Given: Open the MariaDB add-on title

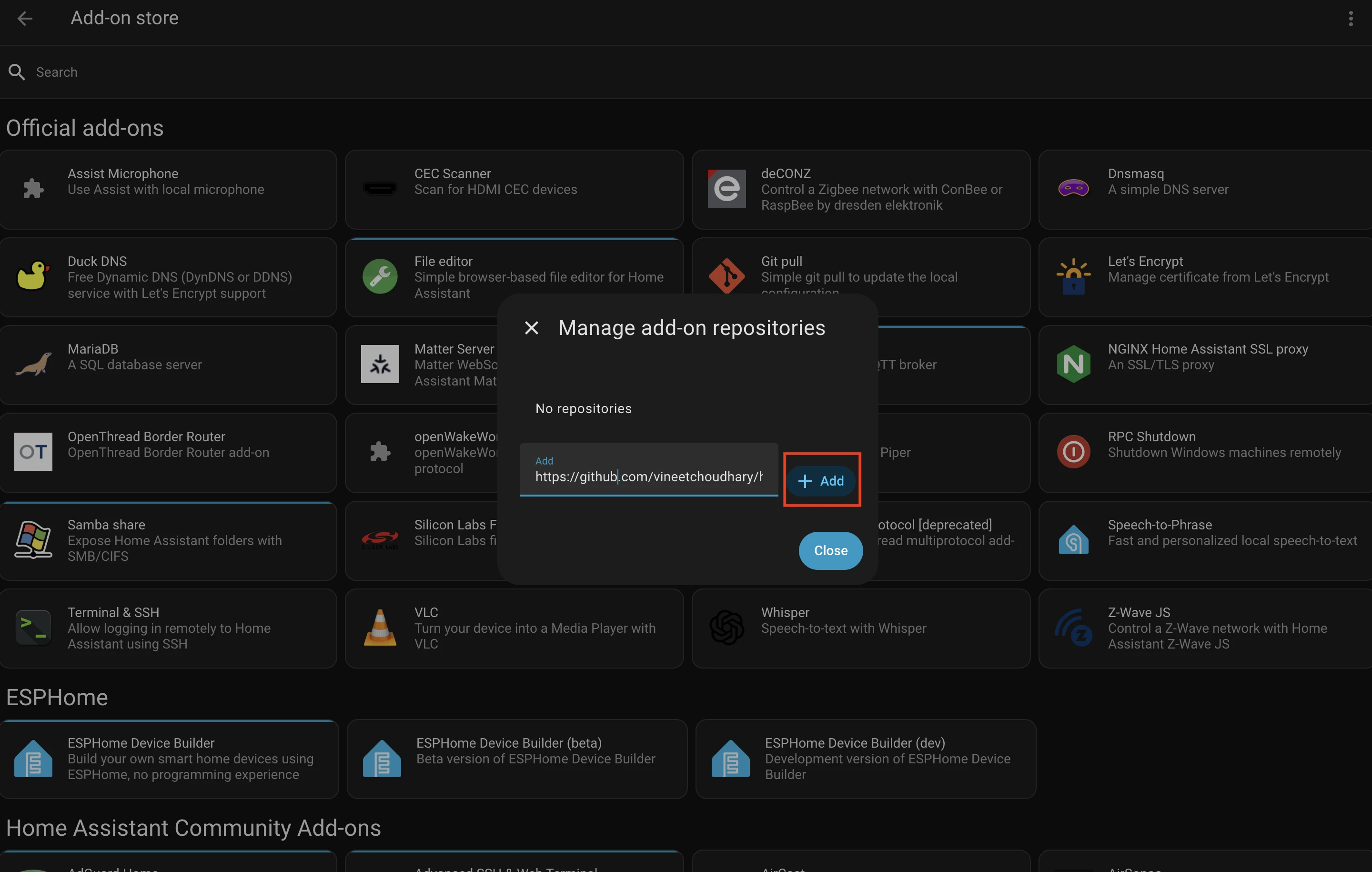Looking at the screenshot, I should click(x=93, y=349).
